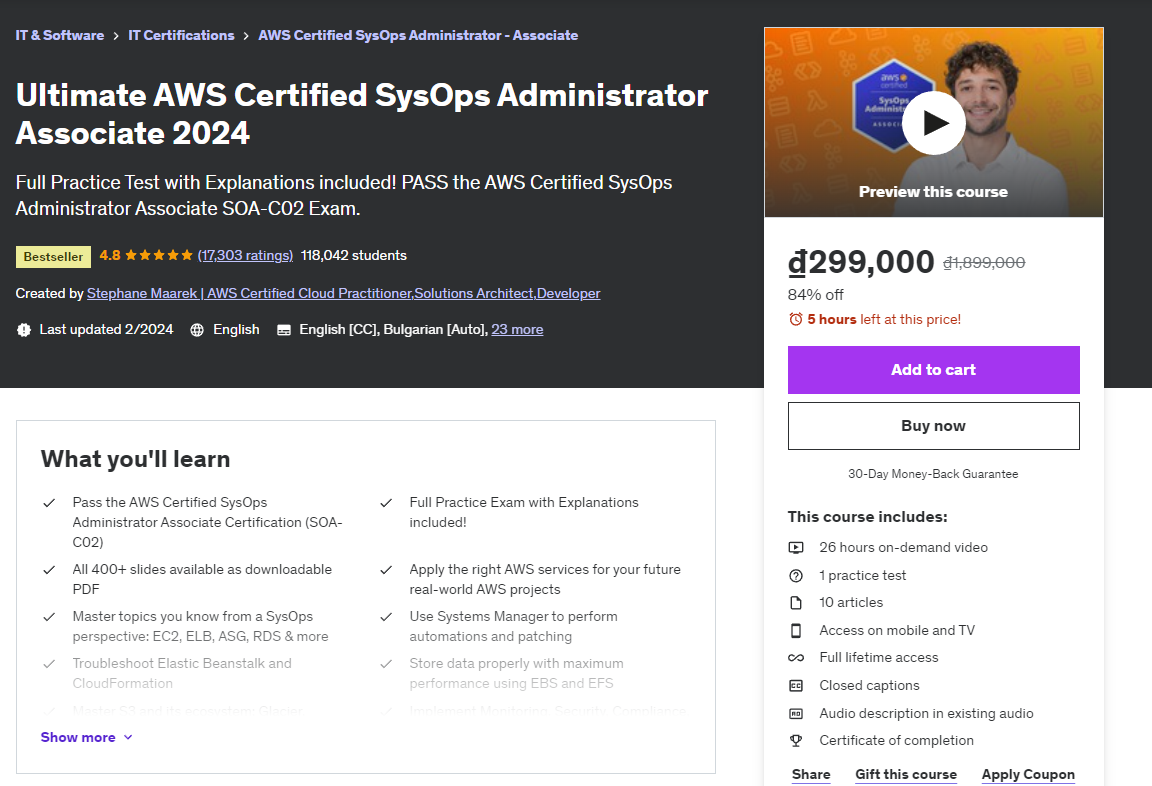Click the Add to cart button
Image resolution: width=1152 pixels, height=786 pixels.
[933, 369]
